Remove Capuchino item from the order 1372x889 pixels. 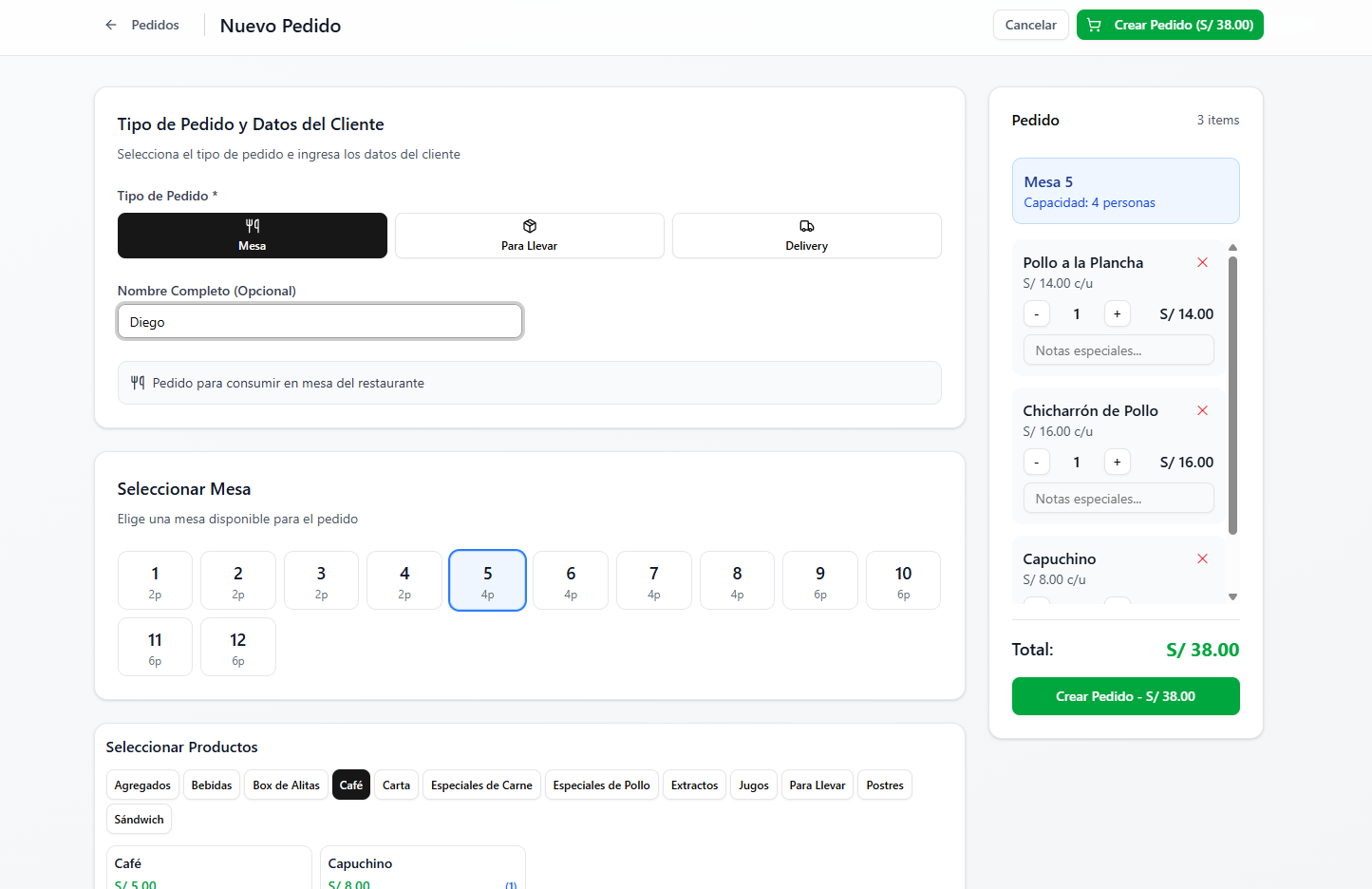coord(1202,558)
